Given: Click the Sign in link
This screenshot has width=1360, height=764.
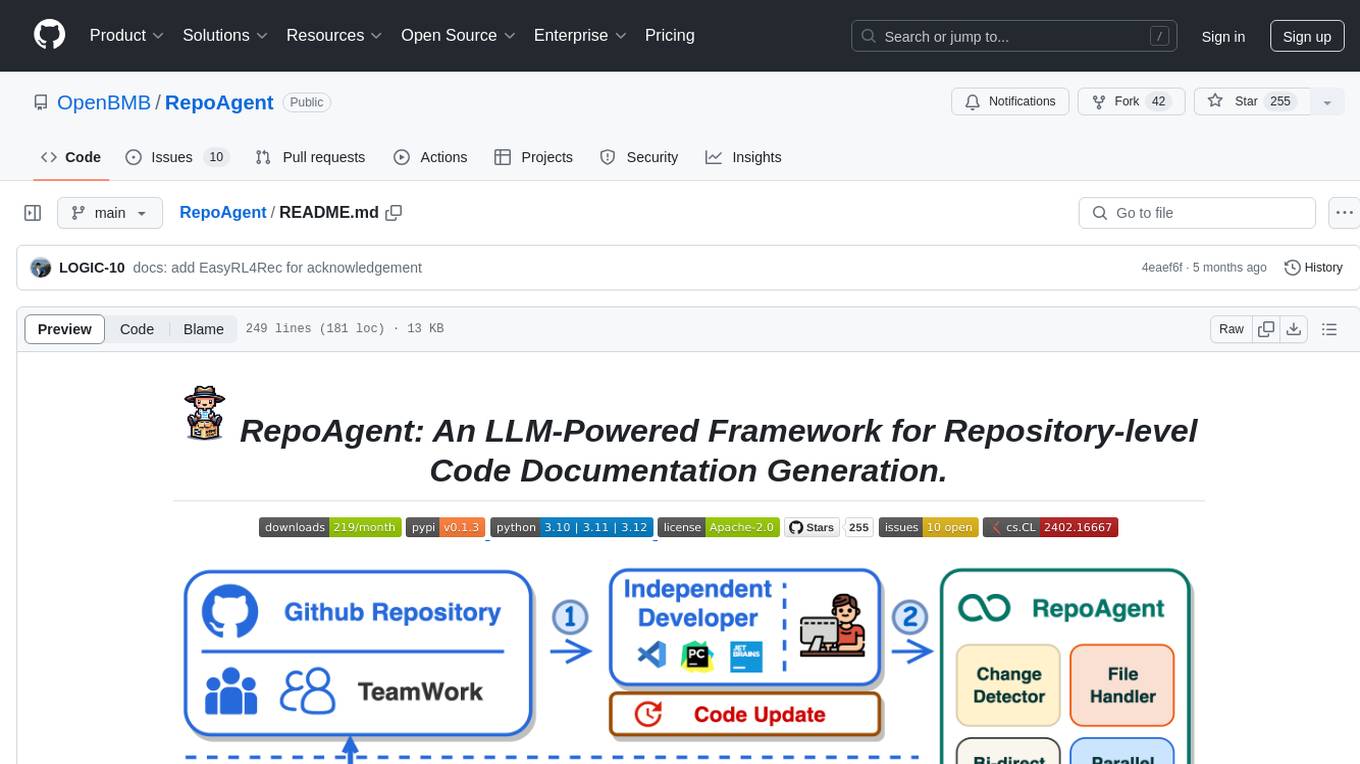Looking at the screenshot, I should coord(1223,36).
